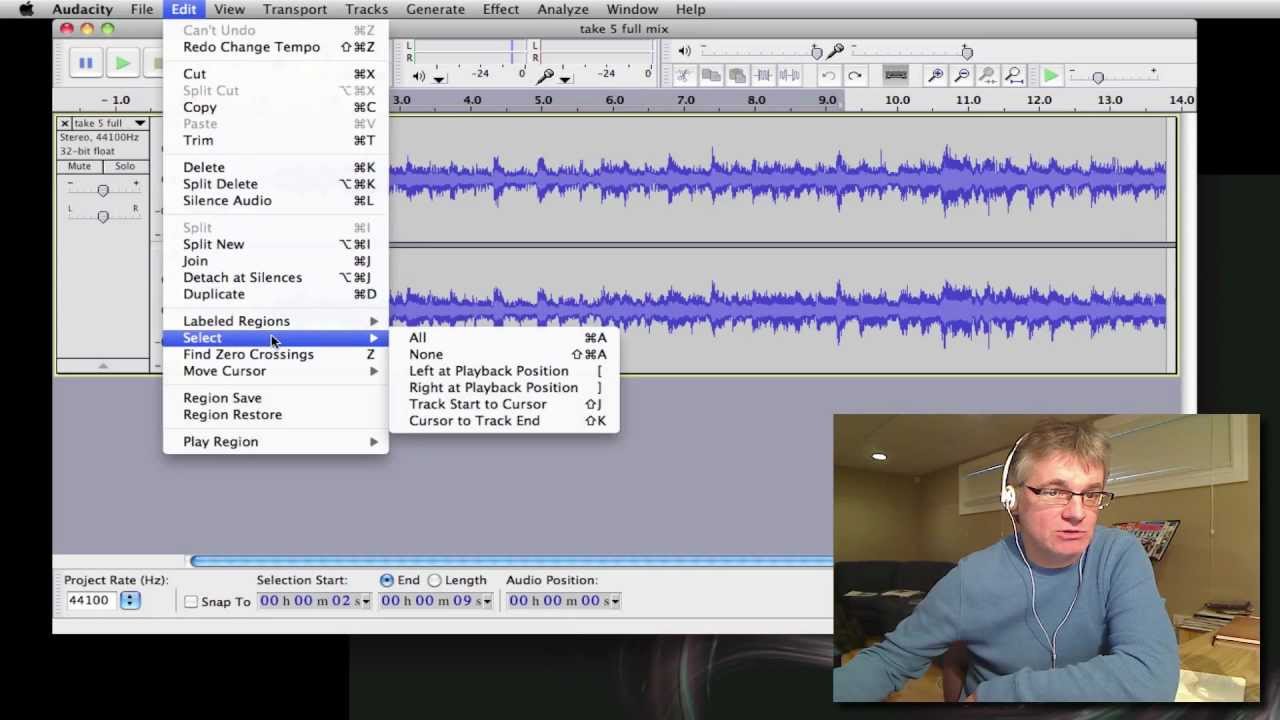
Task: Click the Cut scissors toolbar icon
Action: pos(684,76)
